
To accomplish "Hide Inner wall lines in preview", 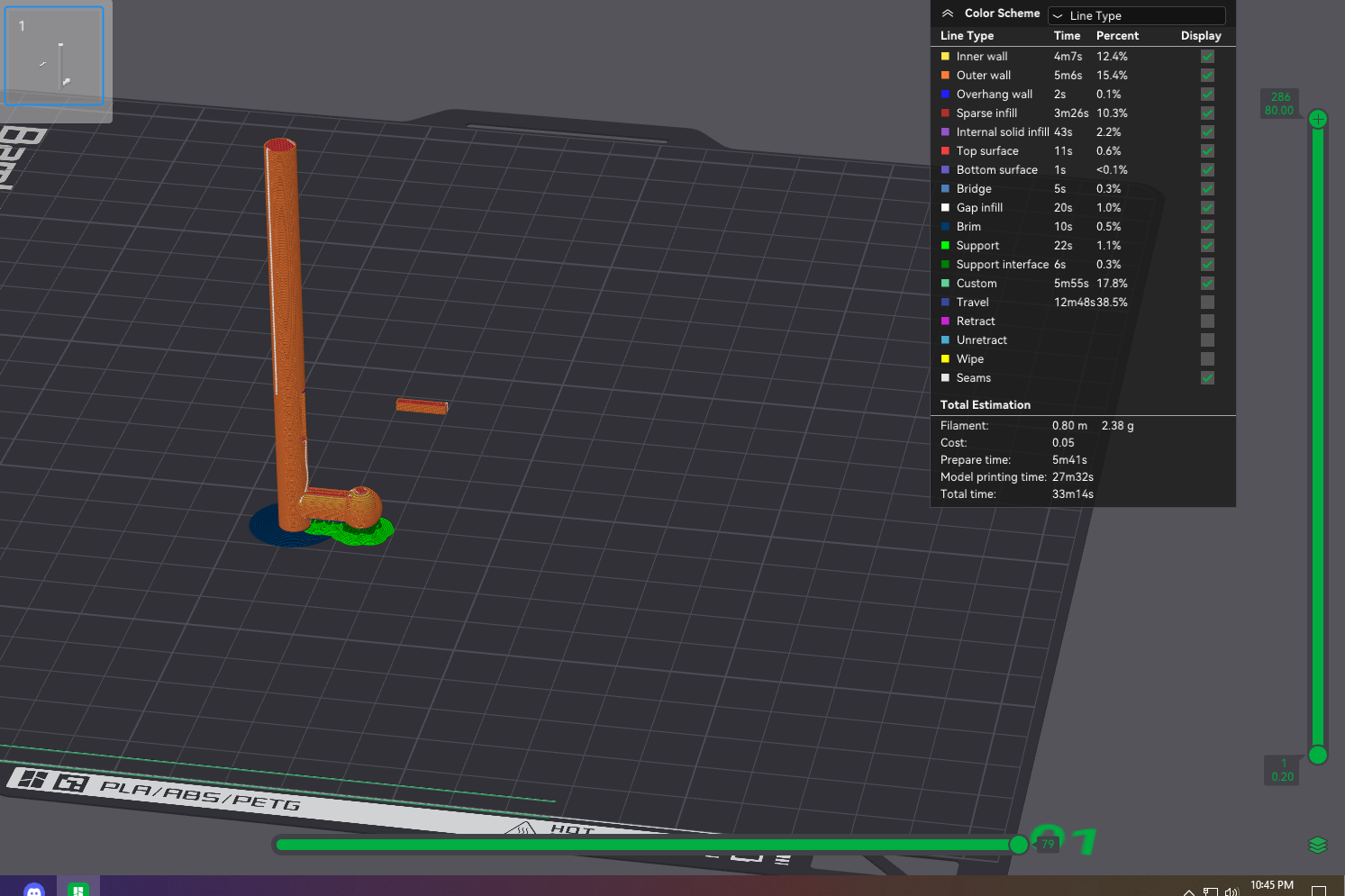I will (x=1207, y=57).
